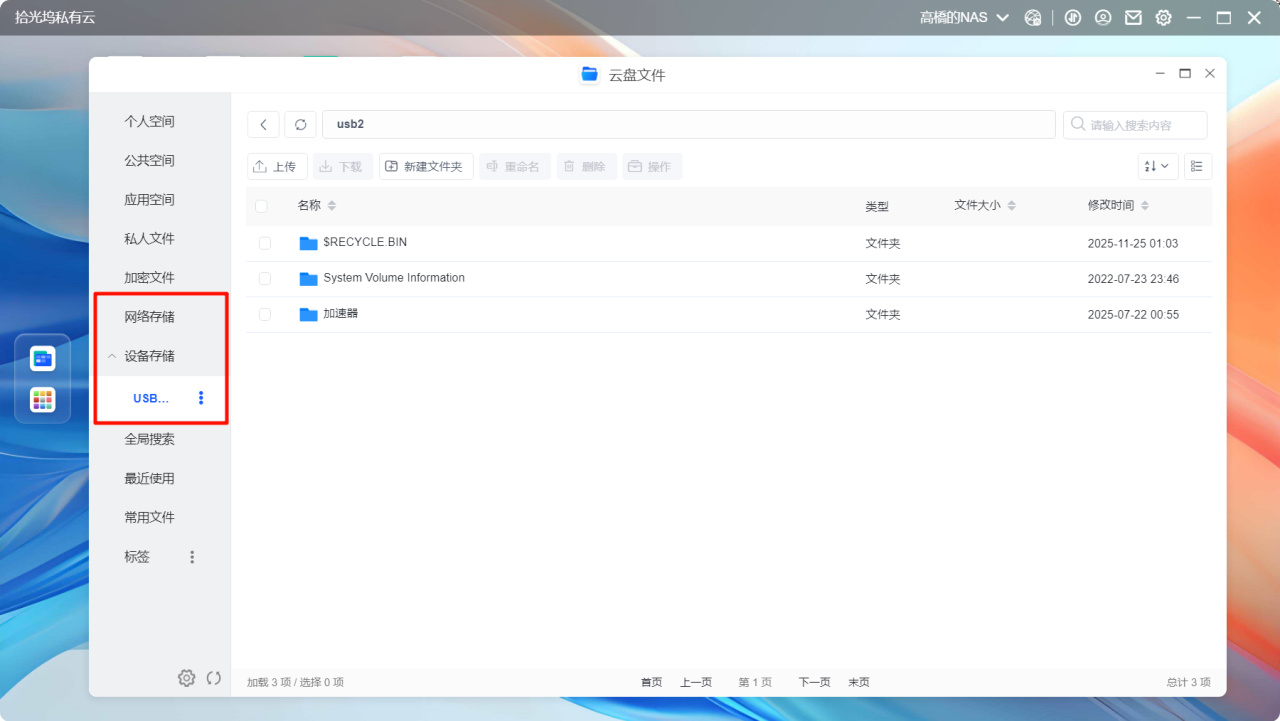Screen dimensions: 1280x721
Task: Close the 云盘文件 inner window
Action: click(1210, 74)
